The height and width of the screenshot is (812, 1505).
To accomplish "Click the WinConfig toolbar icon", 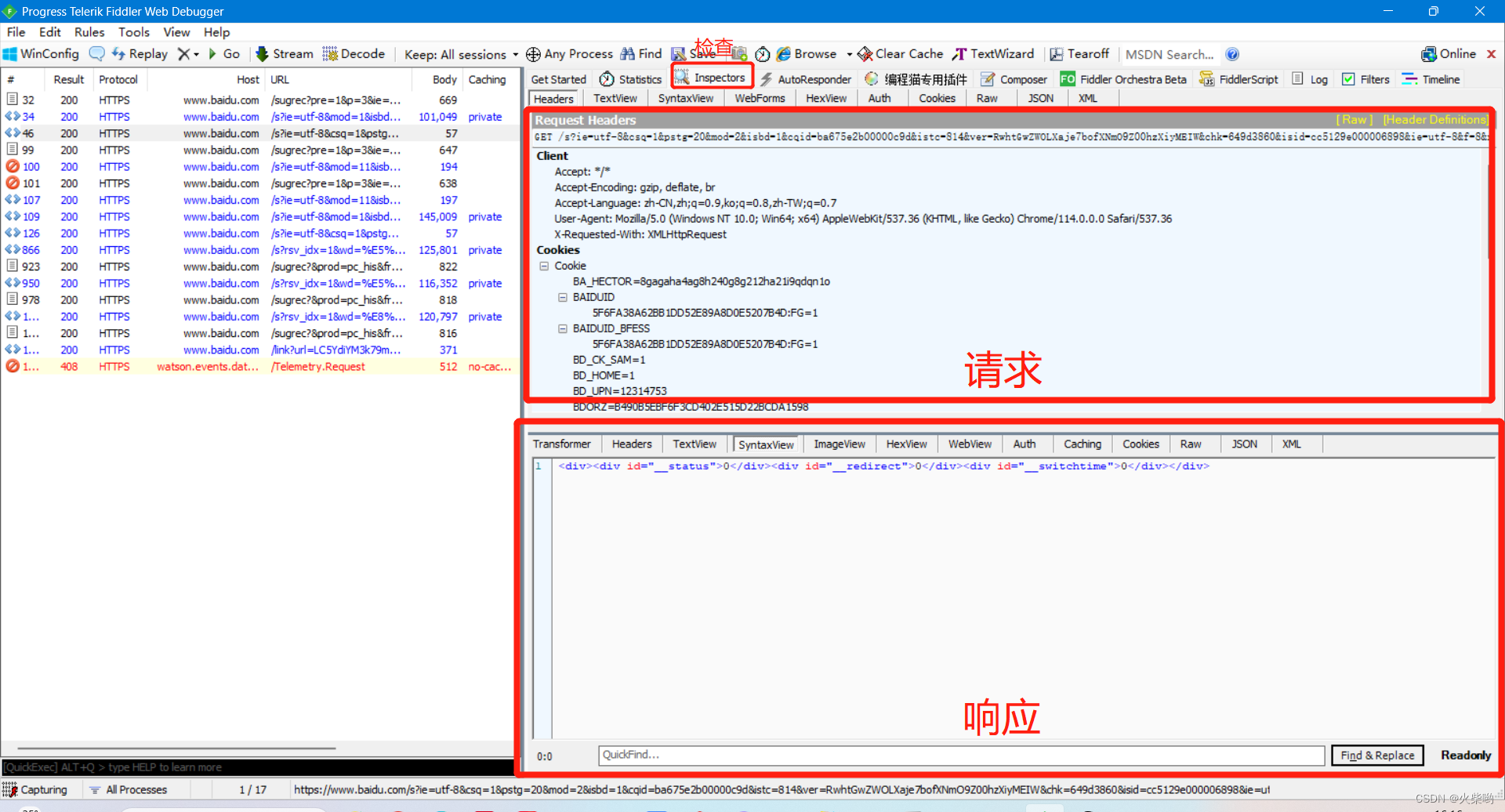I will point(41,54).
